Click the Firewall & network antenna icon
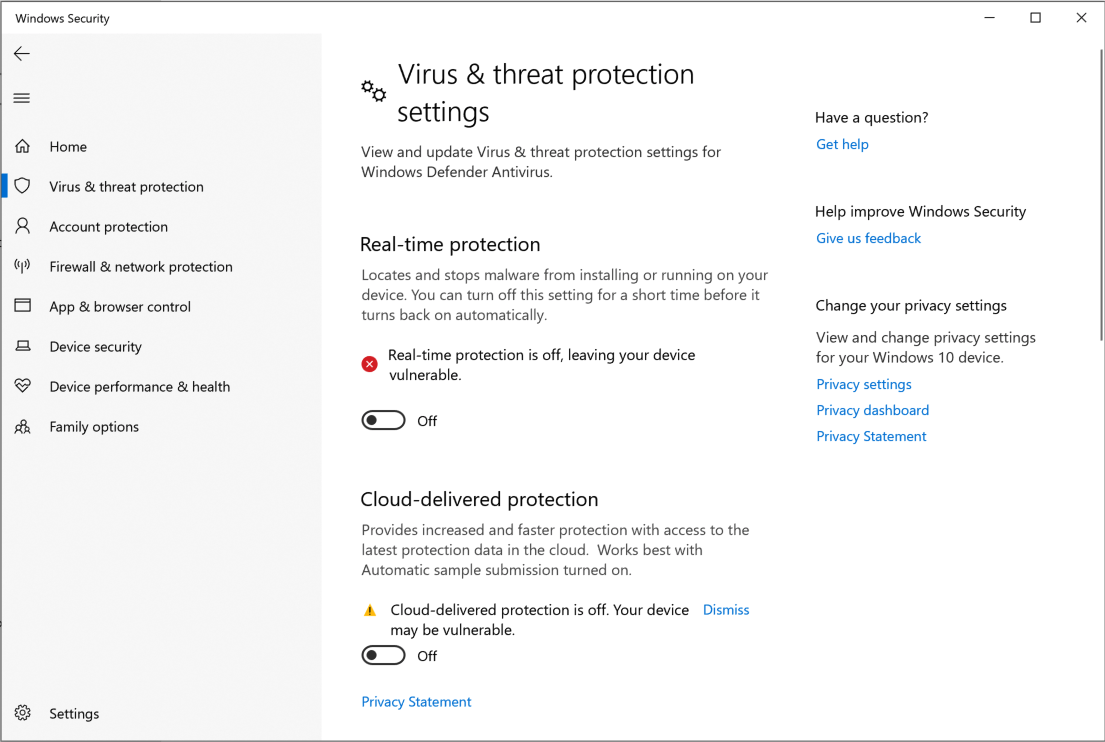This screenshot has height=742, width=1105. (22, 267)
